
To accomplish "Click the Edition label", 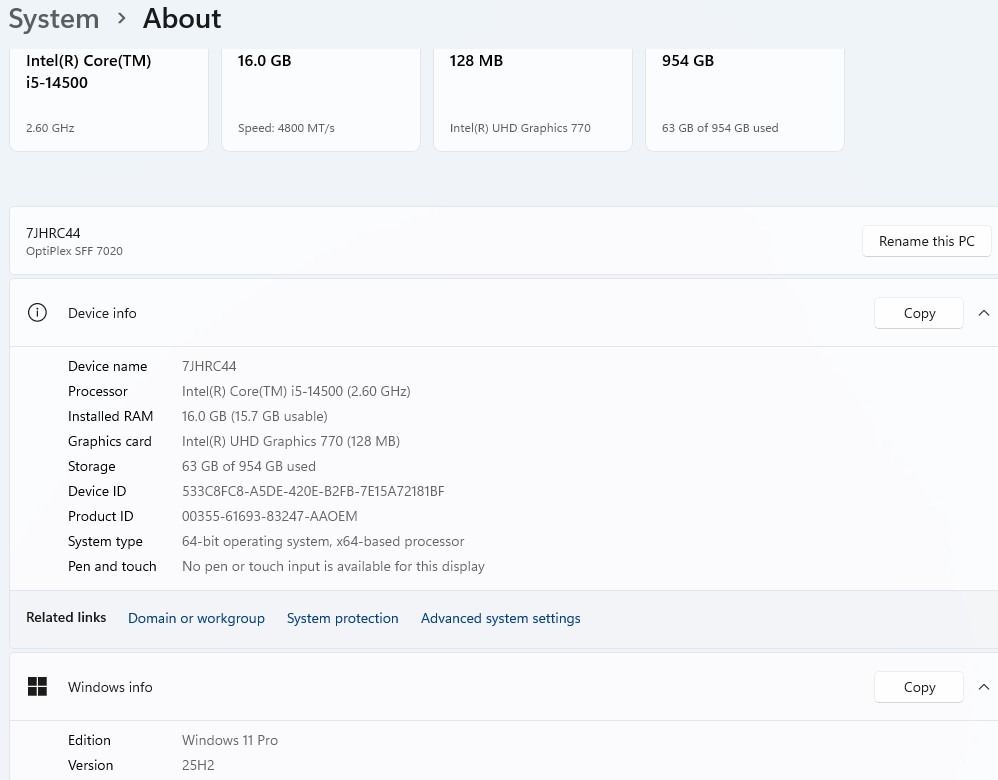I will [x=89, y=740].
